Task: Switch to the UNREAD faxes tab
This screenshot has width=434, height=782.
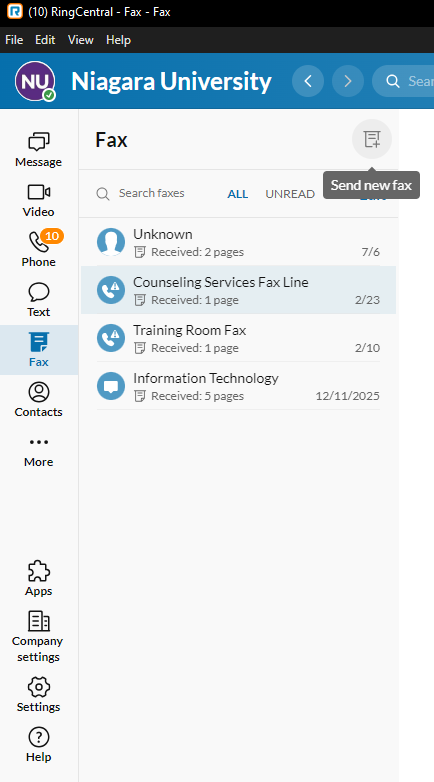Action: coord(290,194)
